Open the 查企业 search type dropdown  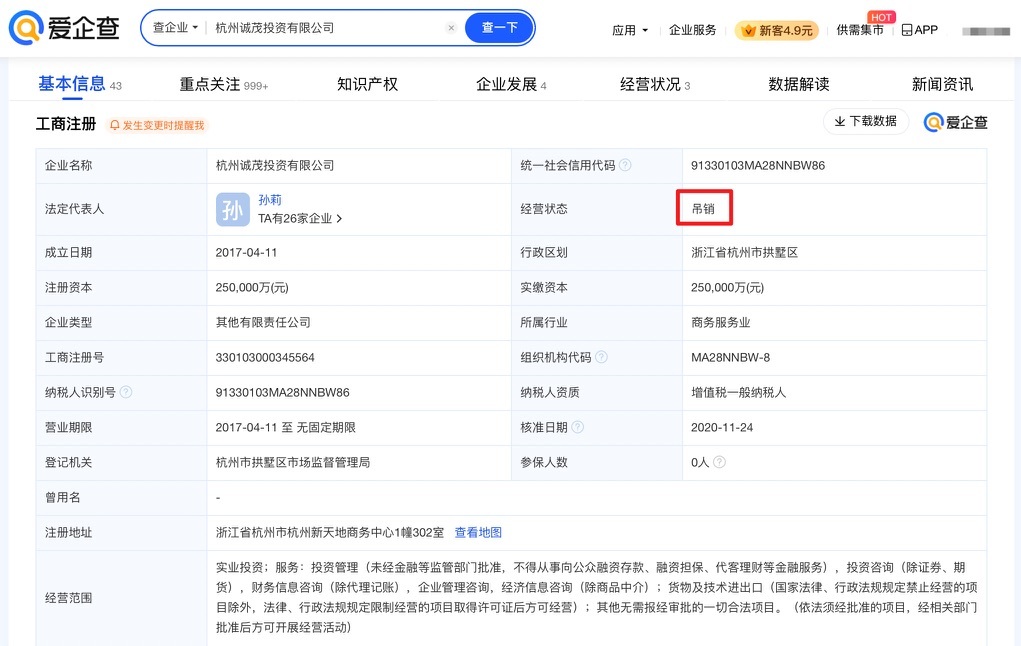pos(175,28)
